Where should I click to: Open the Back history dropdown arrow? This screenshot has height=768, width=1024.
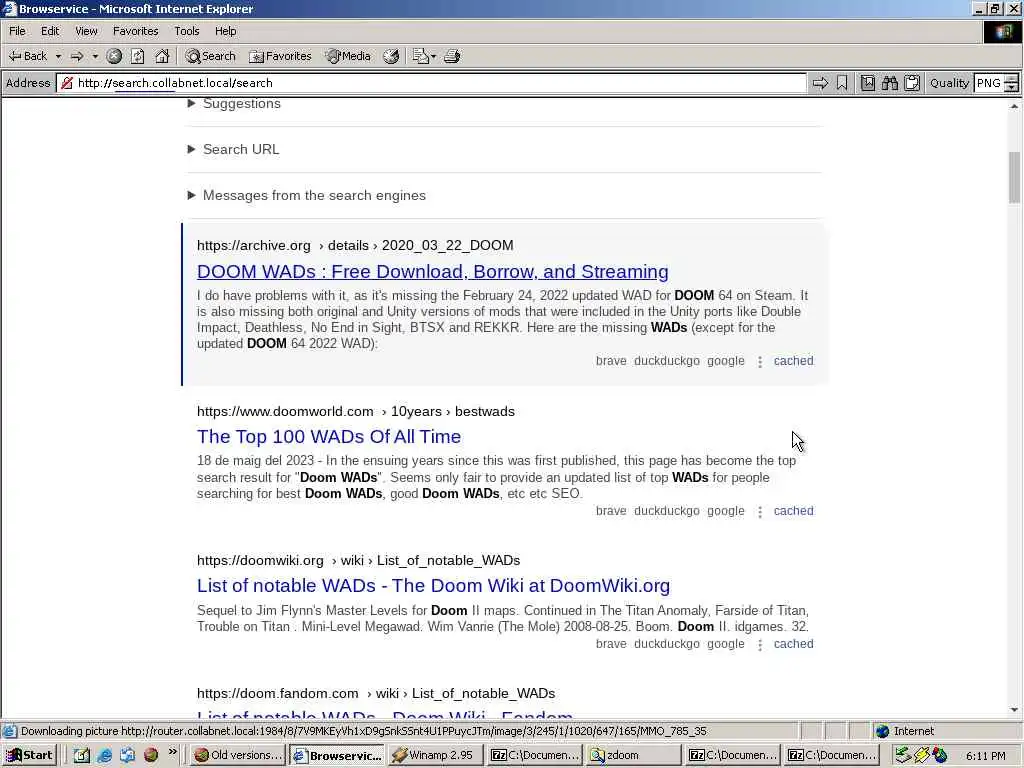pyautogui.click(x=58, y=56)
